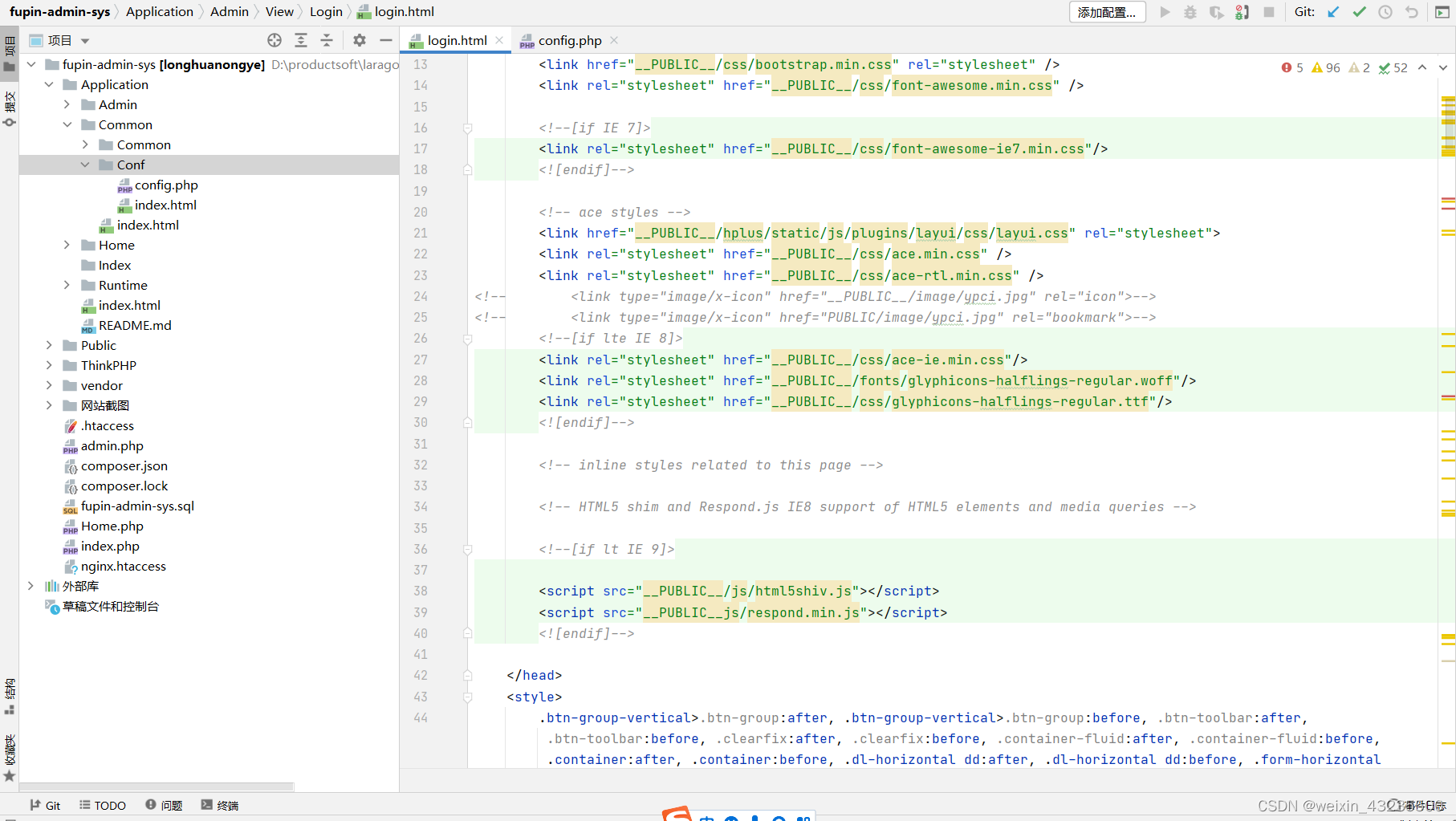Click Run with Coverage icon
Image resolution: width=1456 pixels, height=821 pixels.
1217,12
